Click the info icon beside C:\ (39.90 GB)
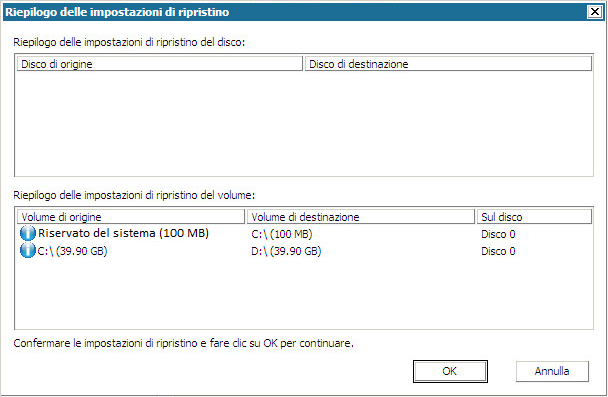This screenshot has width=608, height=397. click(x=28, y=250)
